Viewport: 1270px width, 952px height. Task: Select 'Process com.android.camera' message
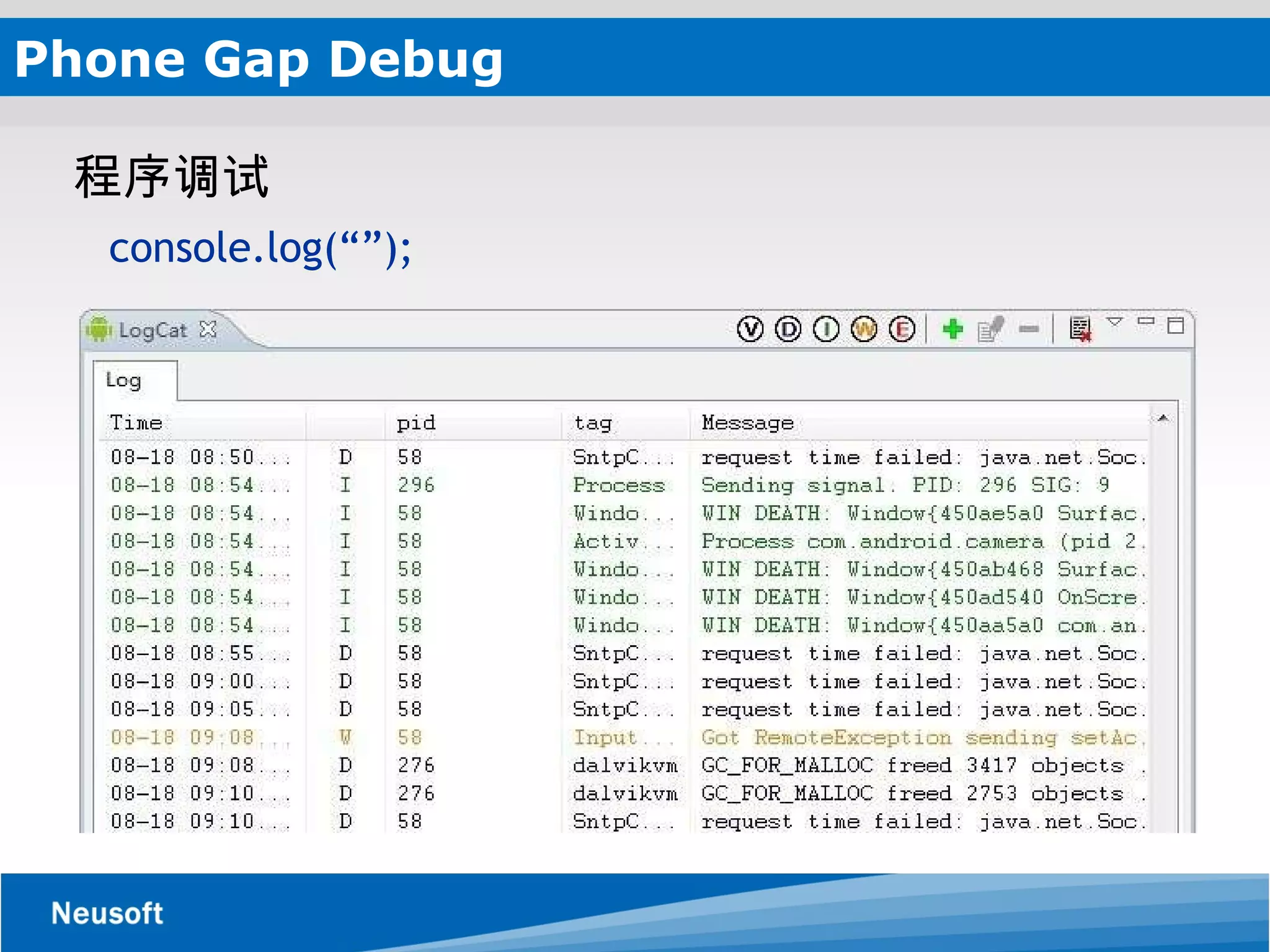(x=924, y=541)
